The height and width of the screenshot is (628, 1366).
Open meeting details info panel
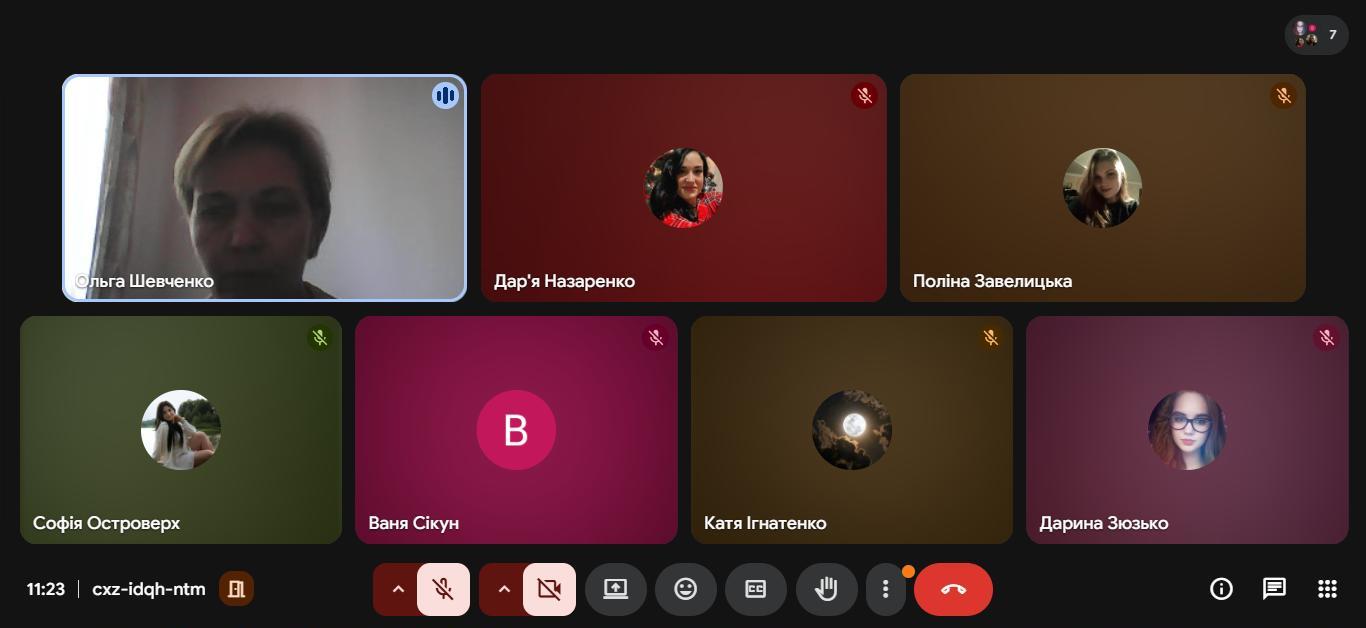tap(1221, 589)
